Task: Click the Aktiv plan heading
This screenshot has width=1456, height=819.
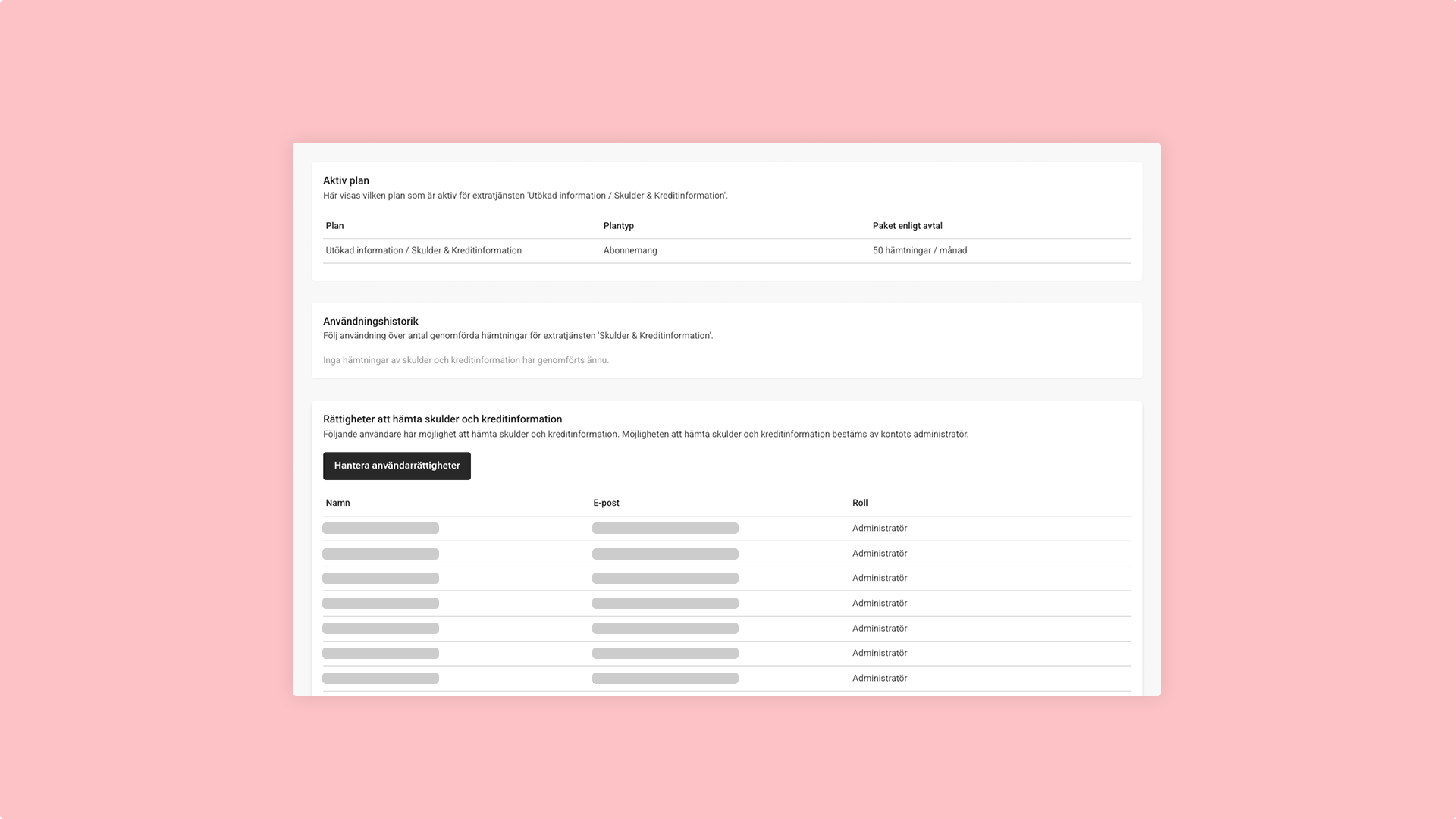Action: [x=346, y=180]
